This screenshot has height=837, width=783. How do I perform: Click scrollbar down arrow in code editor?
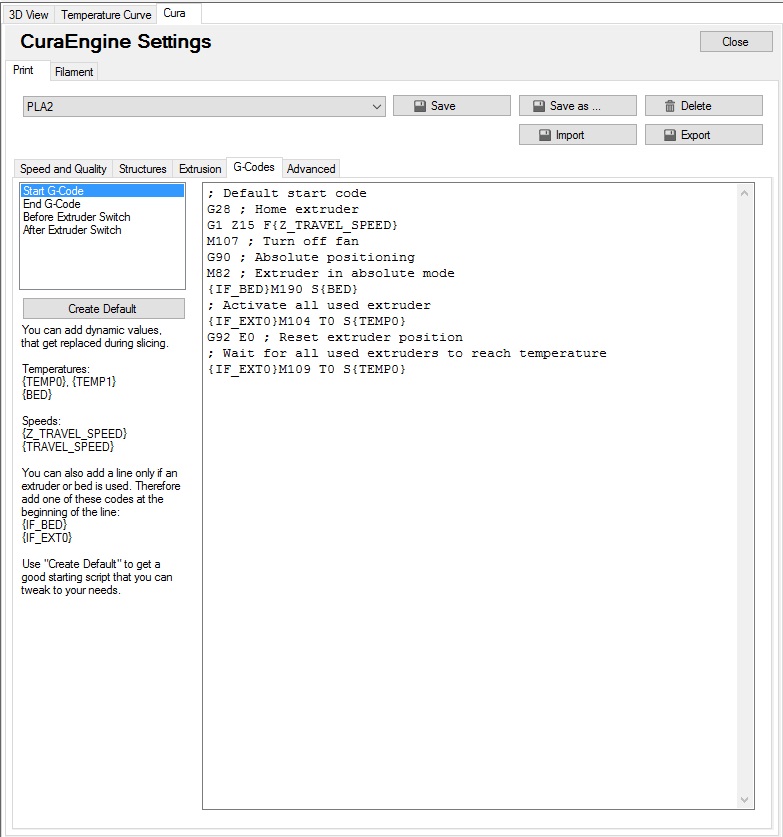745,800
